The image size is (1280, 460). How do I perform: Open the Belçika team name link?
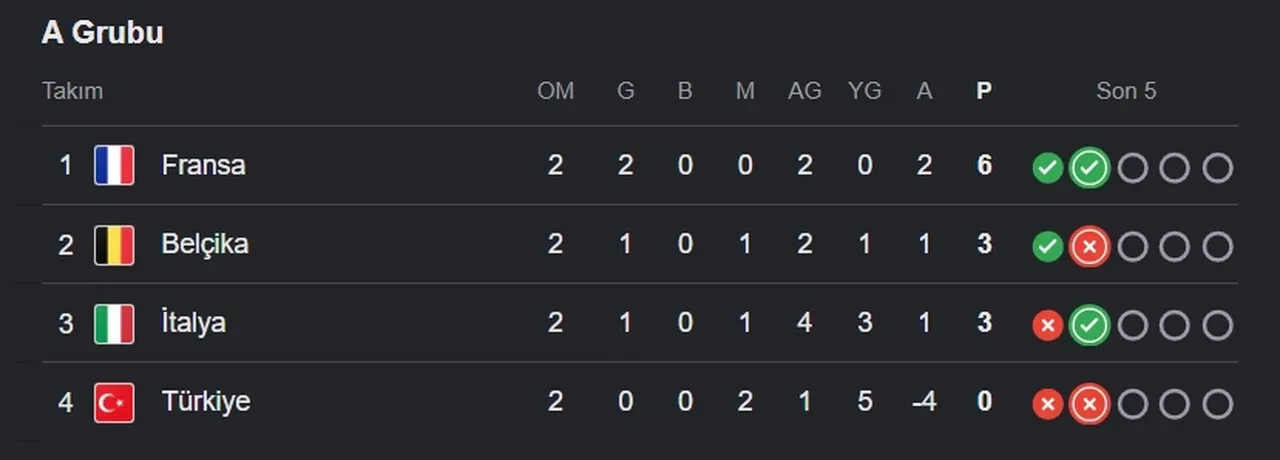[205, 244]
